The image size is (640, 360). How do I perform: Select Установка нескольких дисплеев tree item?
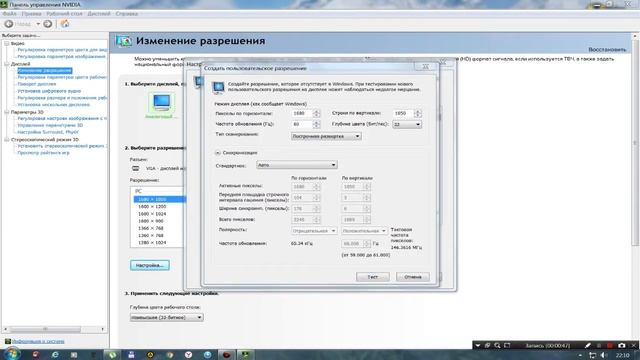pyautogui.click(x=53, y=105)
